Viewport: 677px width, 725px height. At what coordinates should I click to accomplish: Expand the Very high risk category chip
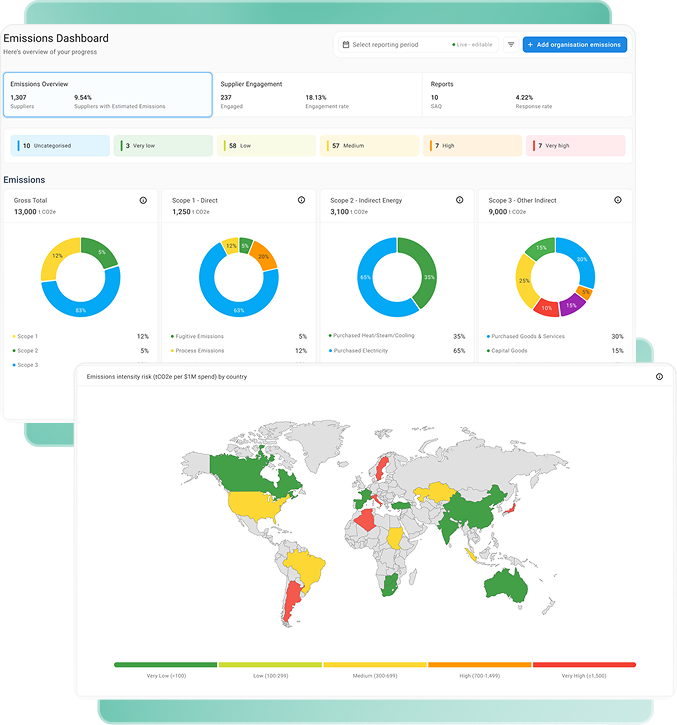[x=577, y=146]
